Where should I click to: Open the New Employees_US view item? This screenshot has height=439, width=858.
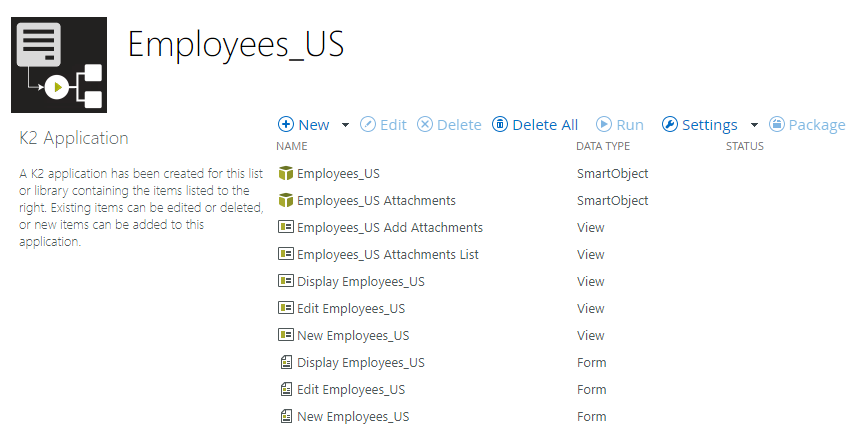352,336
